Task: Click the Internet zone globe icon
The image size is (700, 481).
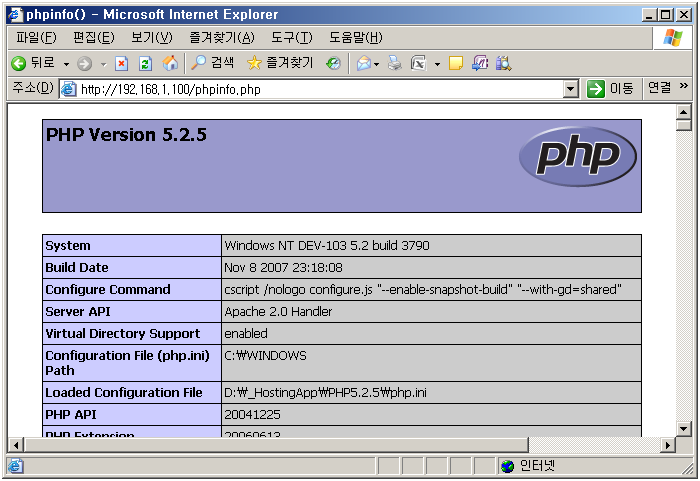Action: [508, 466]
